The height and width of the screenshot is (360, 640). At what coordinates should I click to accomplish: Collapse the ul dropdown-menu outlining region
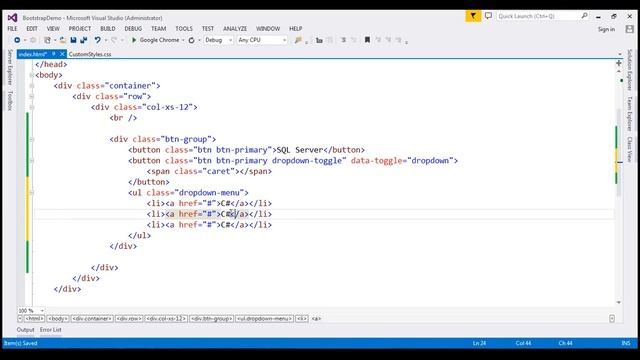(31, 193)
